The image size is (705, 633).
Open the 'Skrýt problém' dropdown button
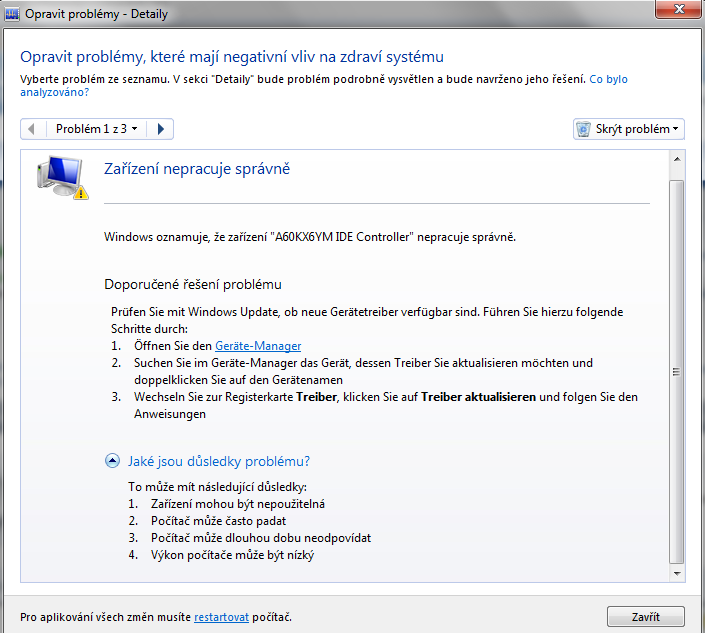pyautogui.click(x=629, y=129)
